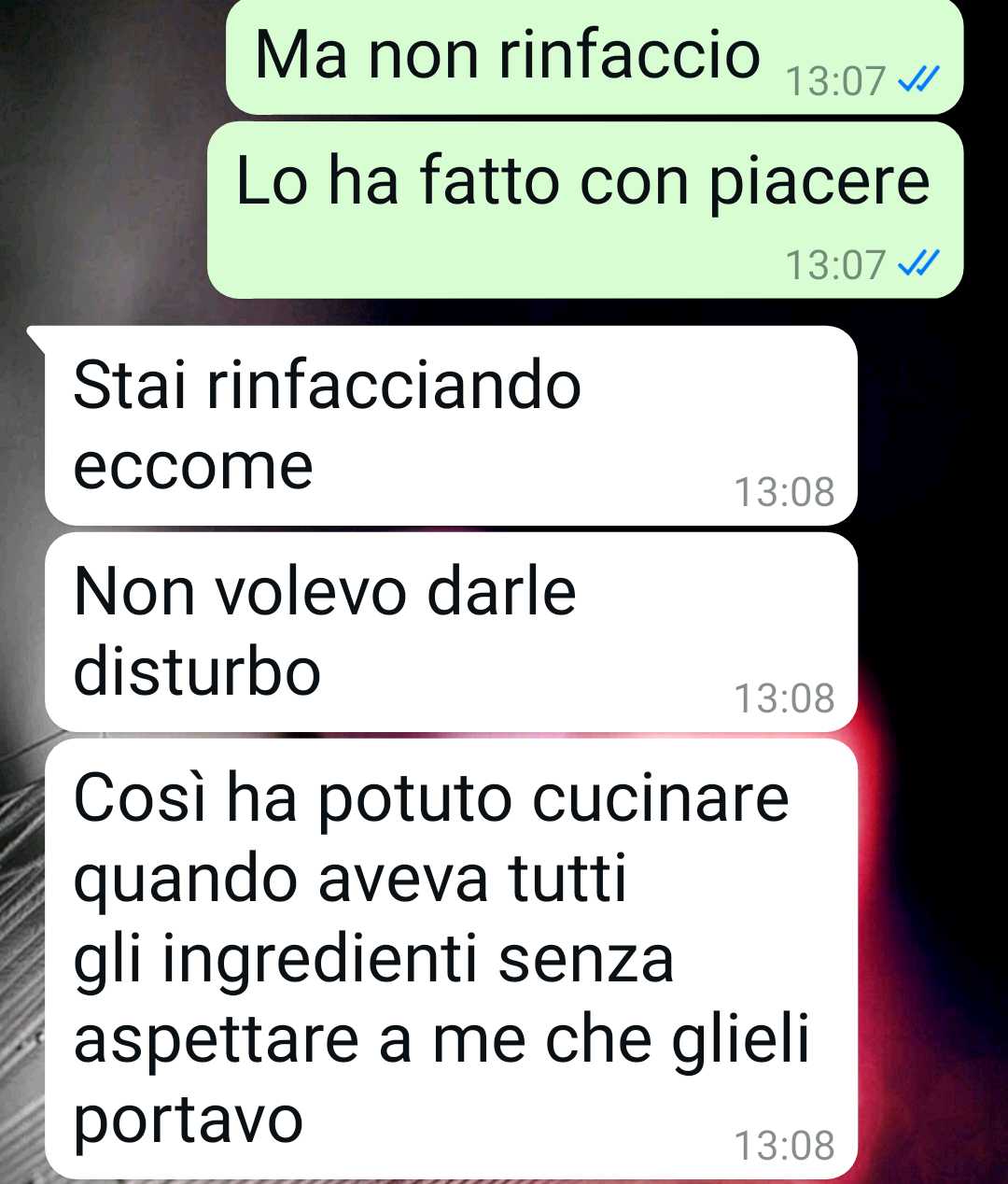Screen dimensions: 1008x1184
Task: Select the "Ma non rinfaccio" sent message
Action: [594, 56]
